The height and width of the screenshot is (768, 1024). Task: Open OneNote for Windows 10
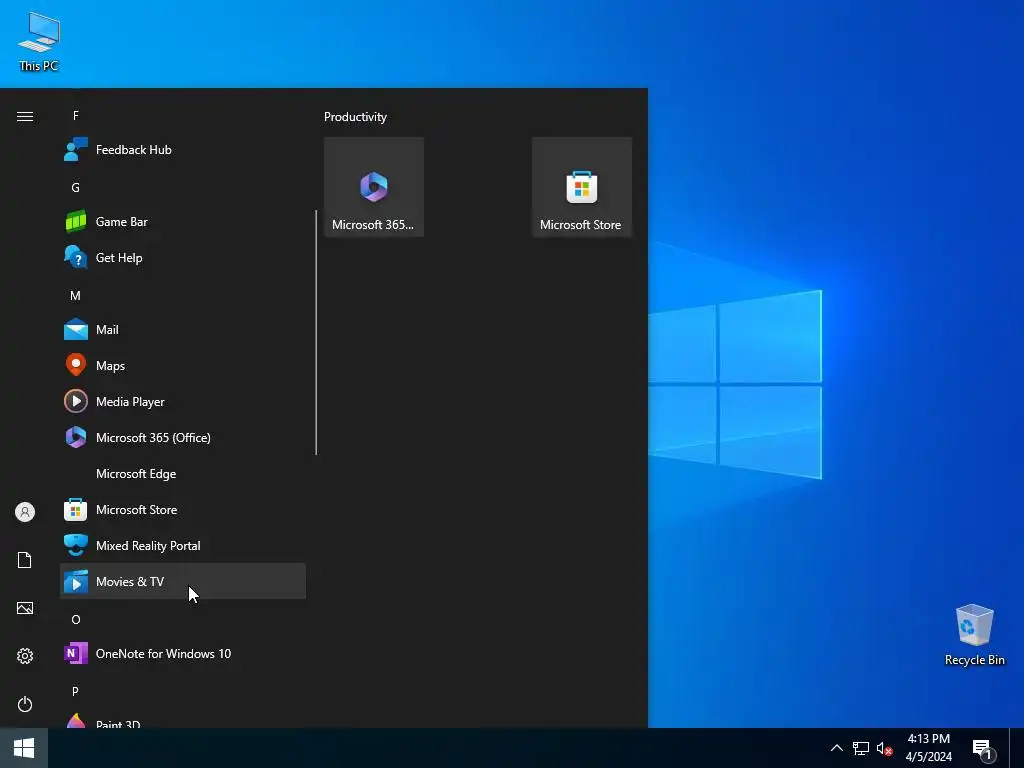[x=182, y=653]
